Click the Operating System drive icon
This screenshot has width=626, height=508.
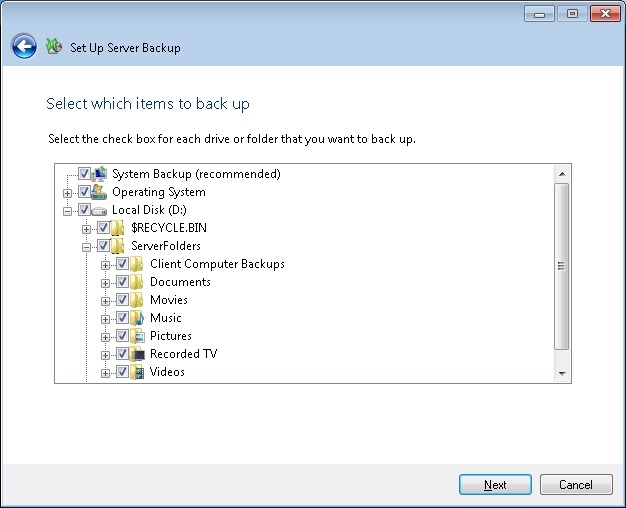(100, 192)
